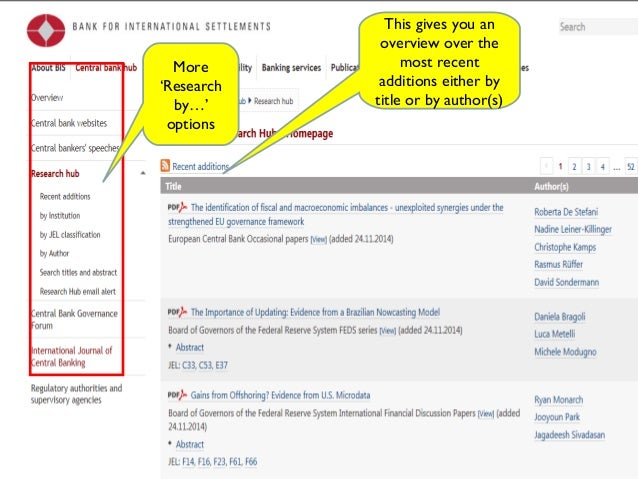Click the BIS red logo
Screen dimensions: 638x479
[x=46, y=30]
